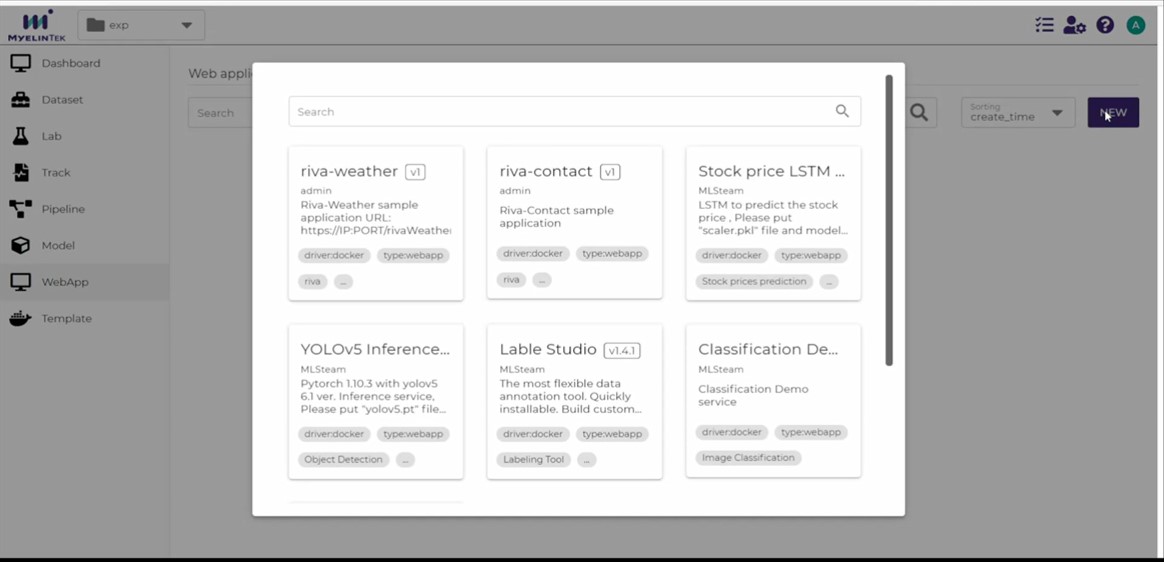Open Pipeline section in sidebar
This screenshot has width=1164, height=562.
click(x=63, y=209)
